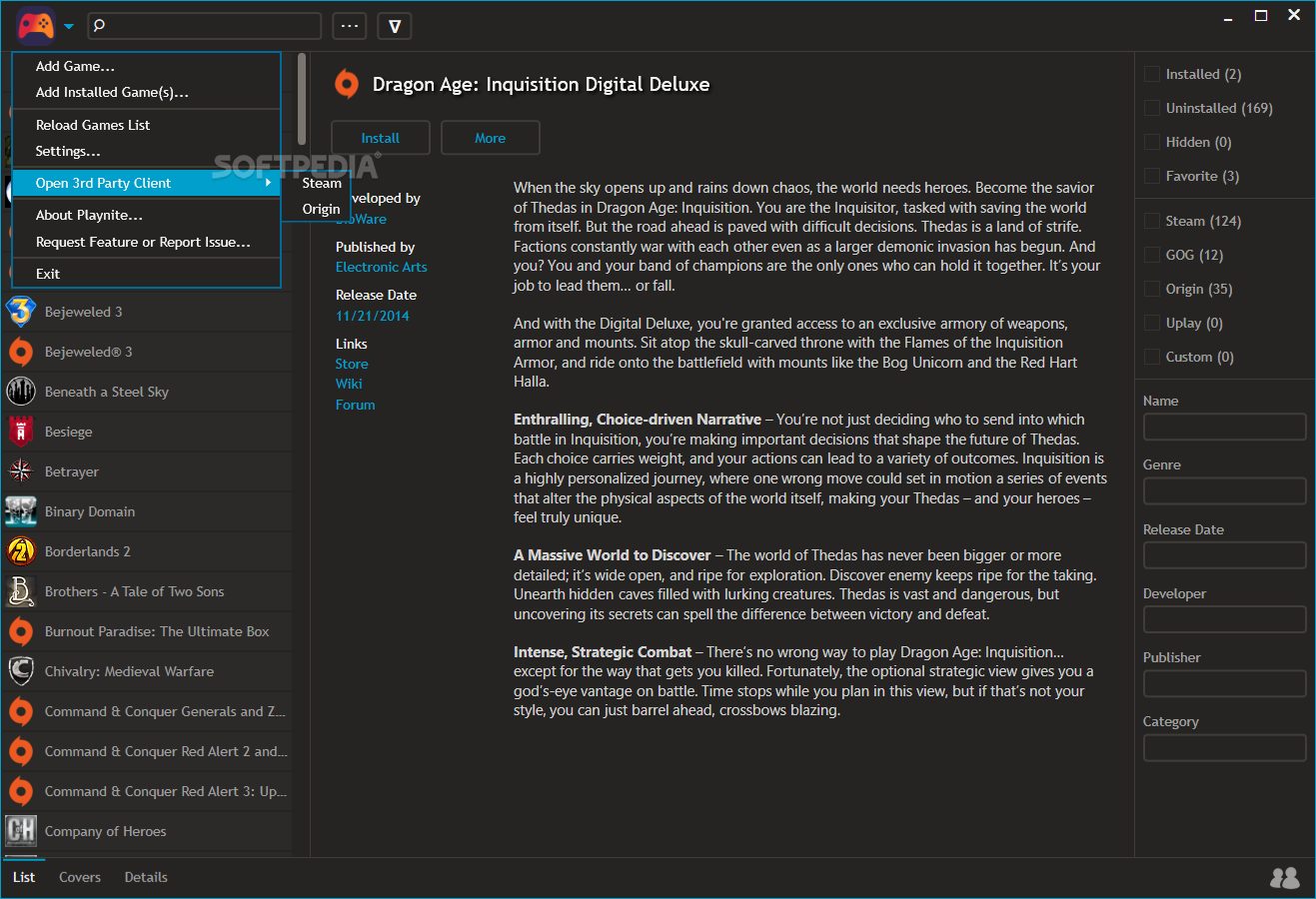Click Origin logo beside Dragon Age title
Screen dimensions: 1316x899
coord(347,84)
